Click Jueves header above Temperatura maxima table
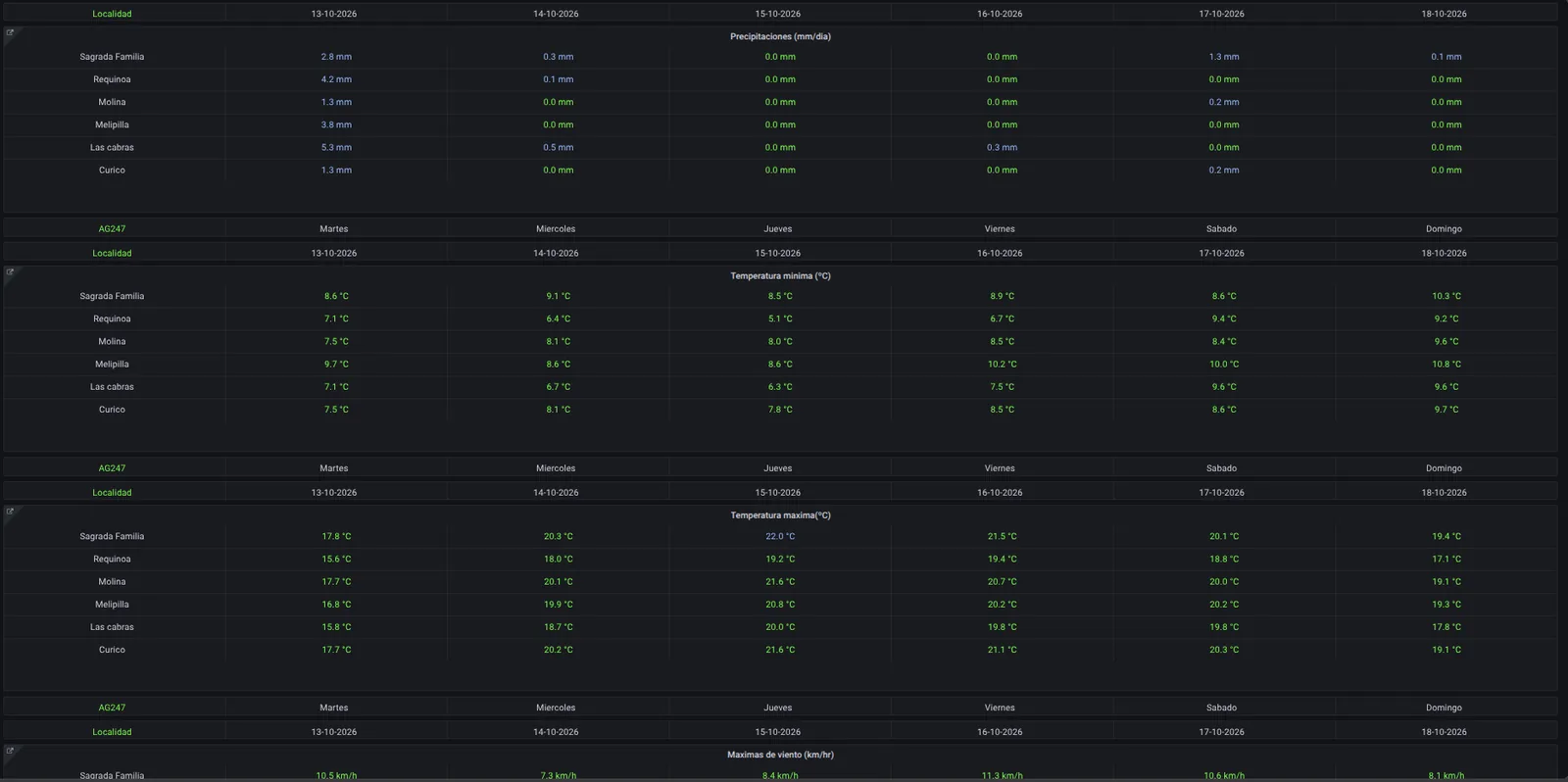Image resolution: width=1568 pixels, height=782 pixels. (x=778, y=468)
